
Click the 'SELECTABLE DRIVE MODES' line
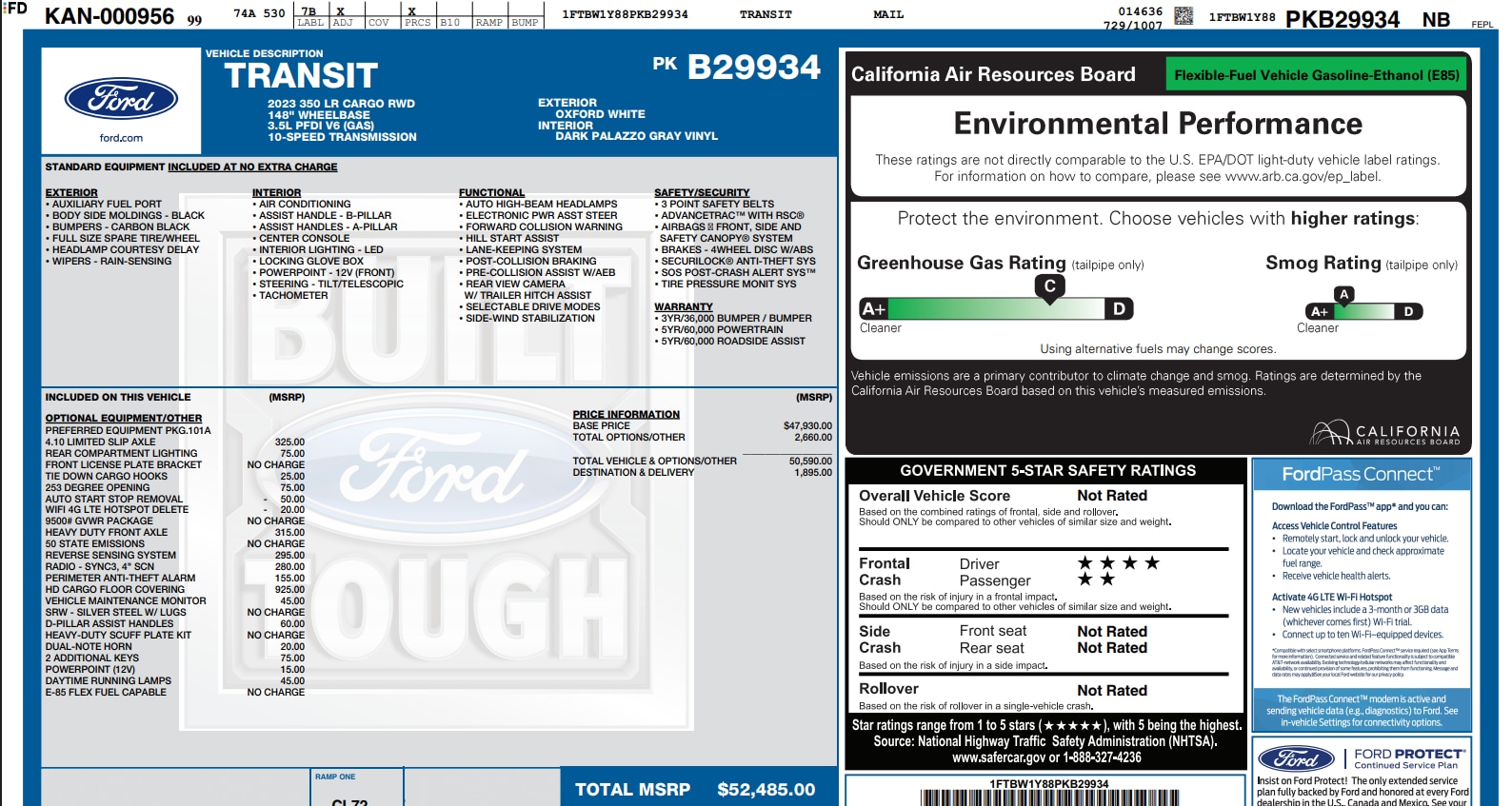coord(529,307)
